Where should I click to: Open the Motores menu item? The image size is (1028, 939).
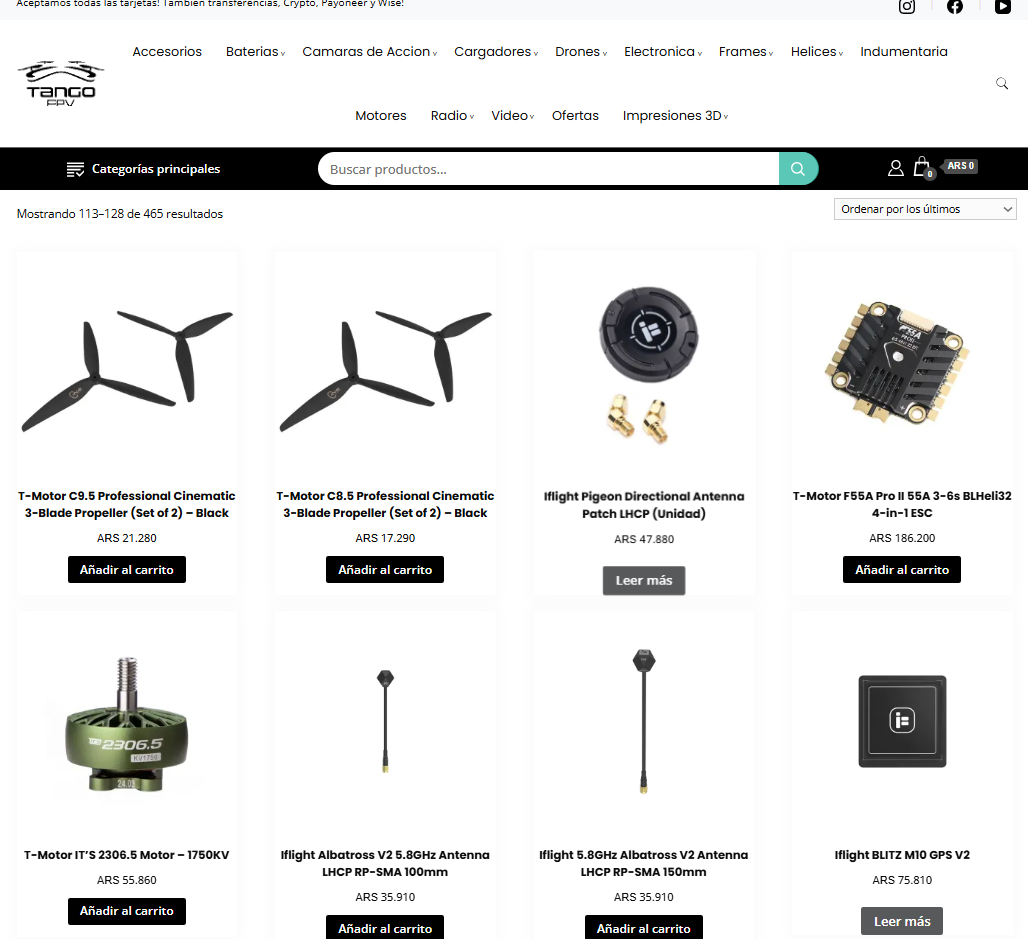pyautogui.click(x=381, y=116)
